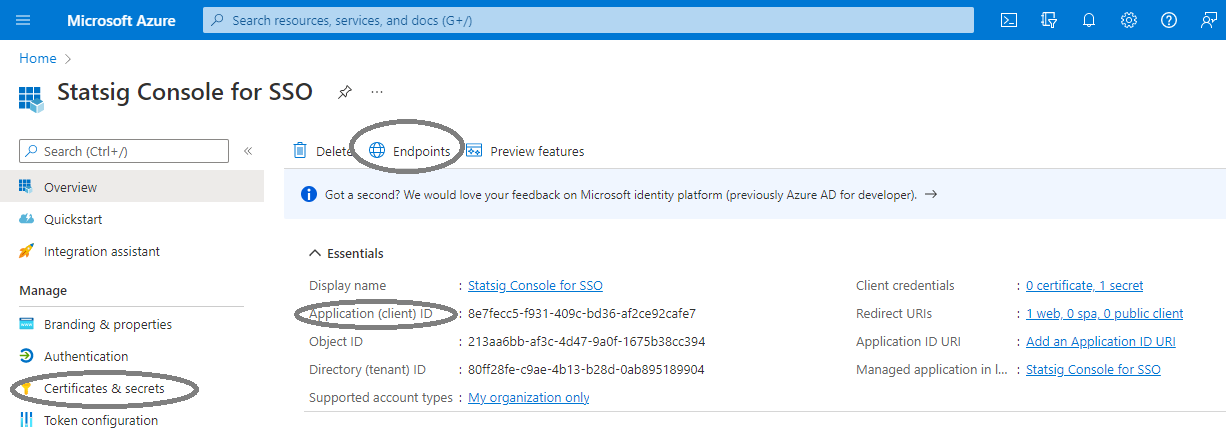The height and width of the screenshot is (435, 1226).
Task: Open the notifications bell
Action: pyautogui.click(x=1089, y=20)
